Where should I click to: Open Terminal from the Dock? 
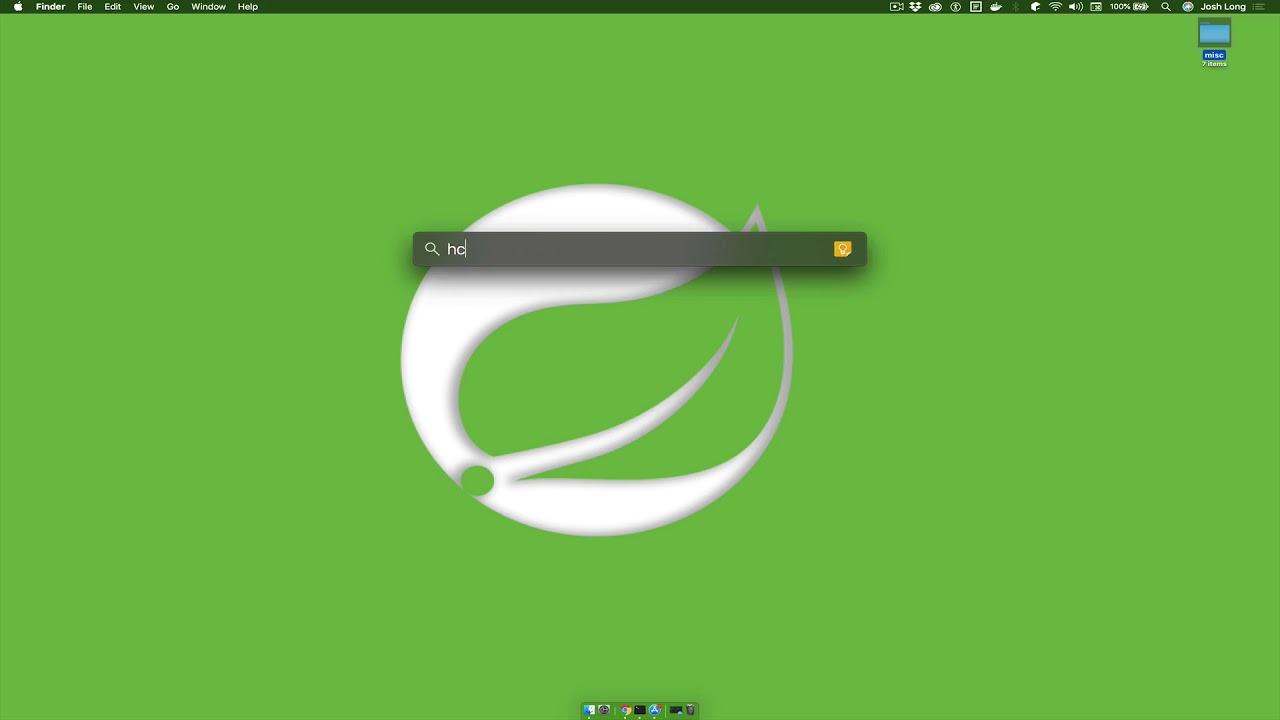coord(640,710)
